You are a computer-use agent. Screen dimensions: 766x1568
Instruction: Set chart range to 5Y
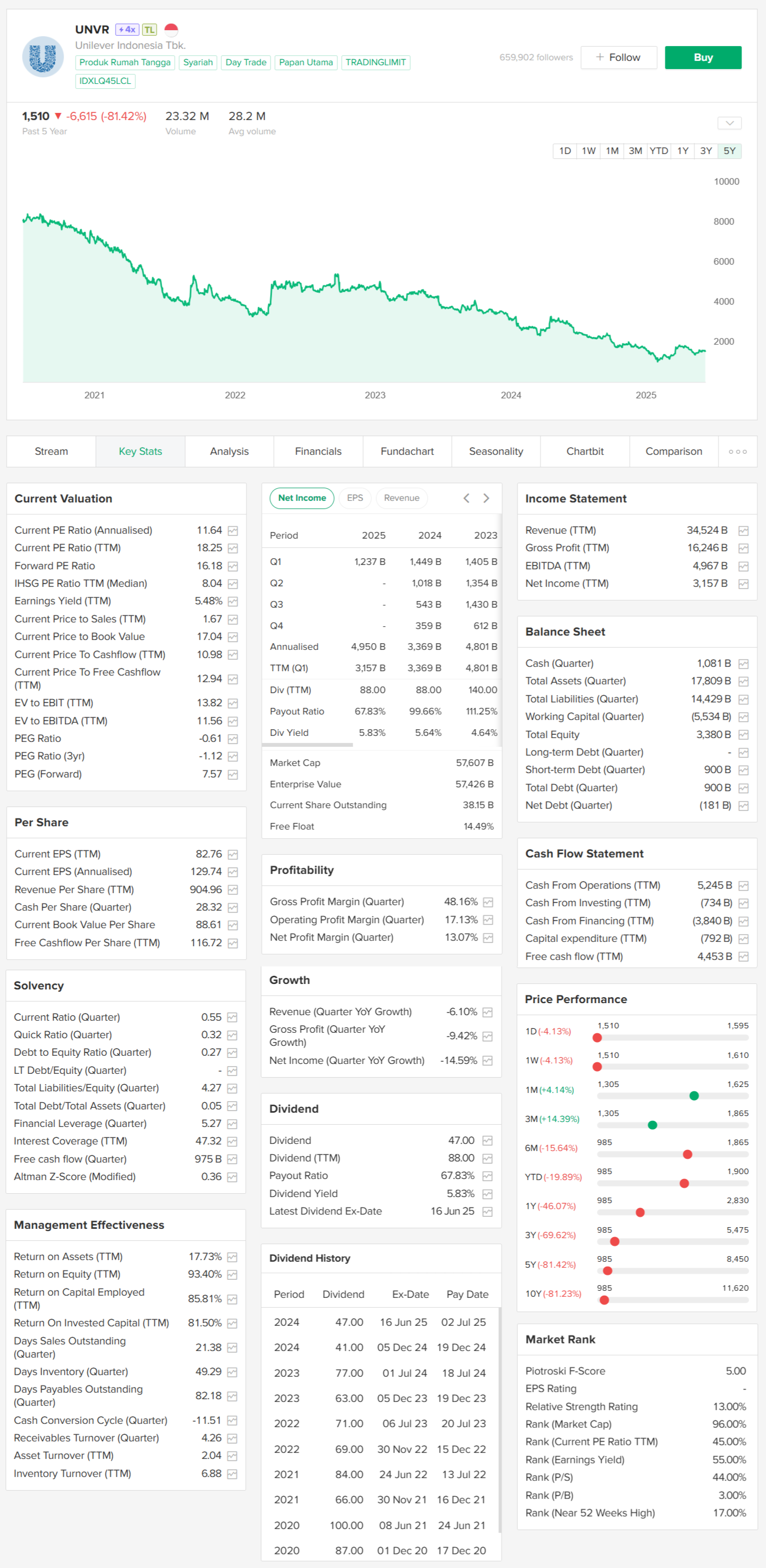coord(729,151)
